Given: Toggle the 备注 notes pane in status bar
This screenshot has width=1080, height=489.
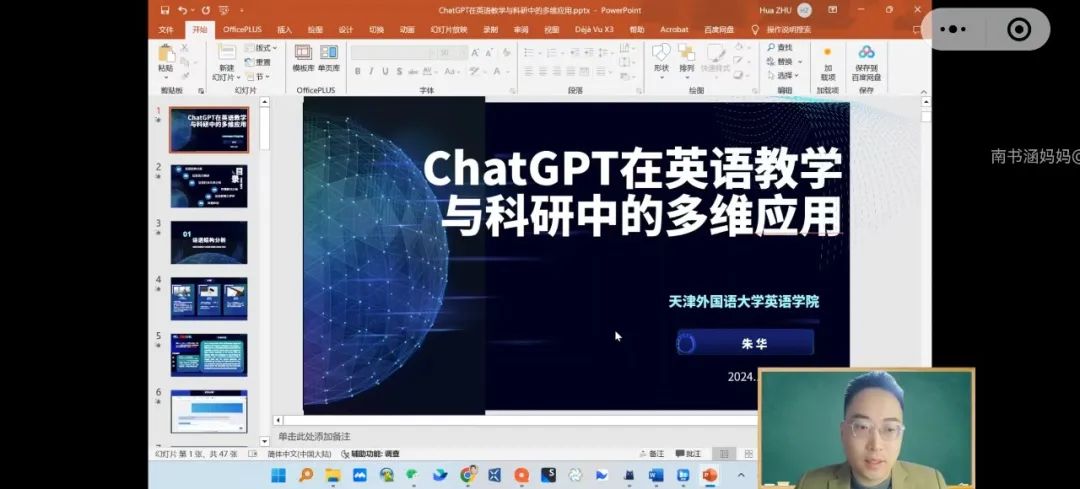Looking at the screenshot, I should 652,454.
